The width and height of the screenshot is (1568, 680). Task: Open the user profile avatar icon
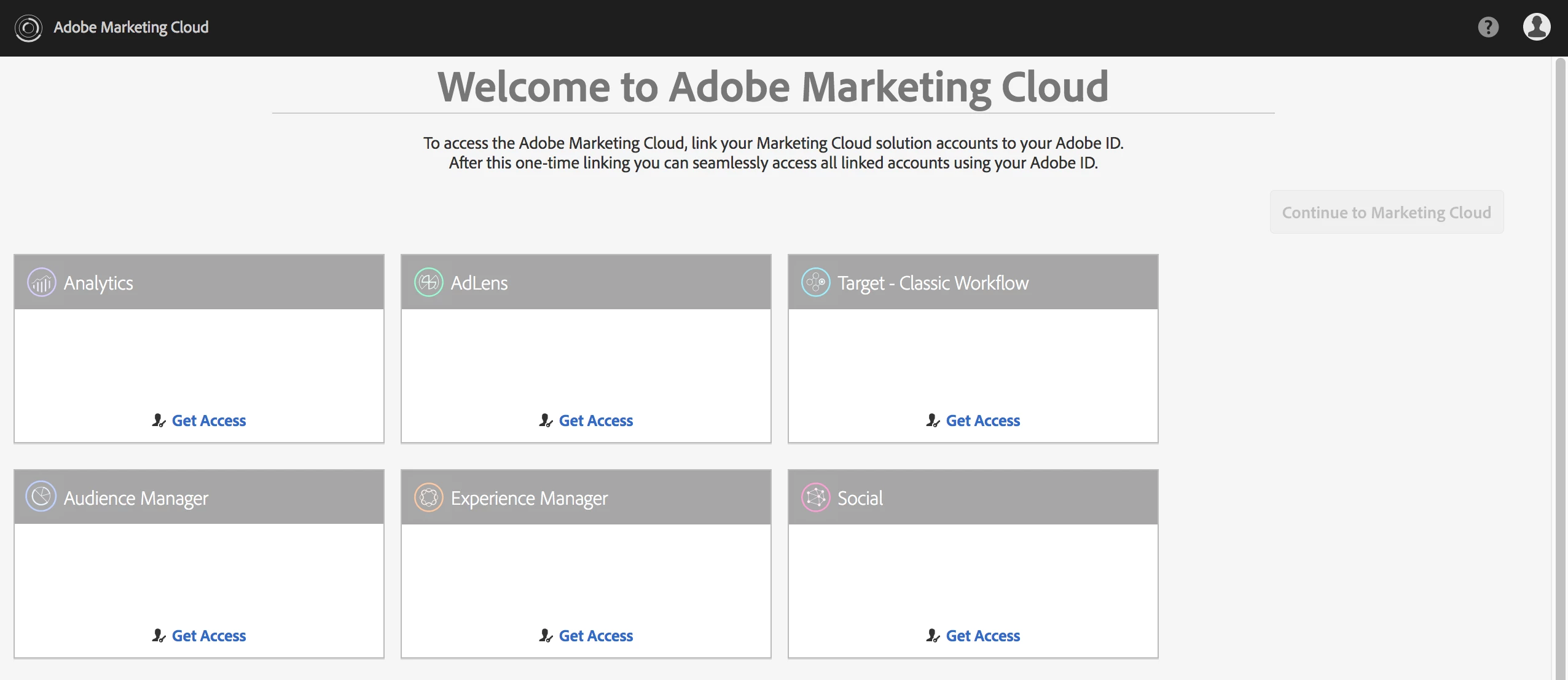click(x=1536, y=27)
